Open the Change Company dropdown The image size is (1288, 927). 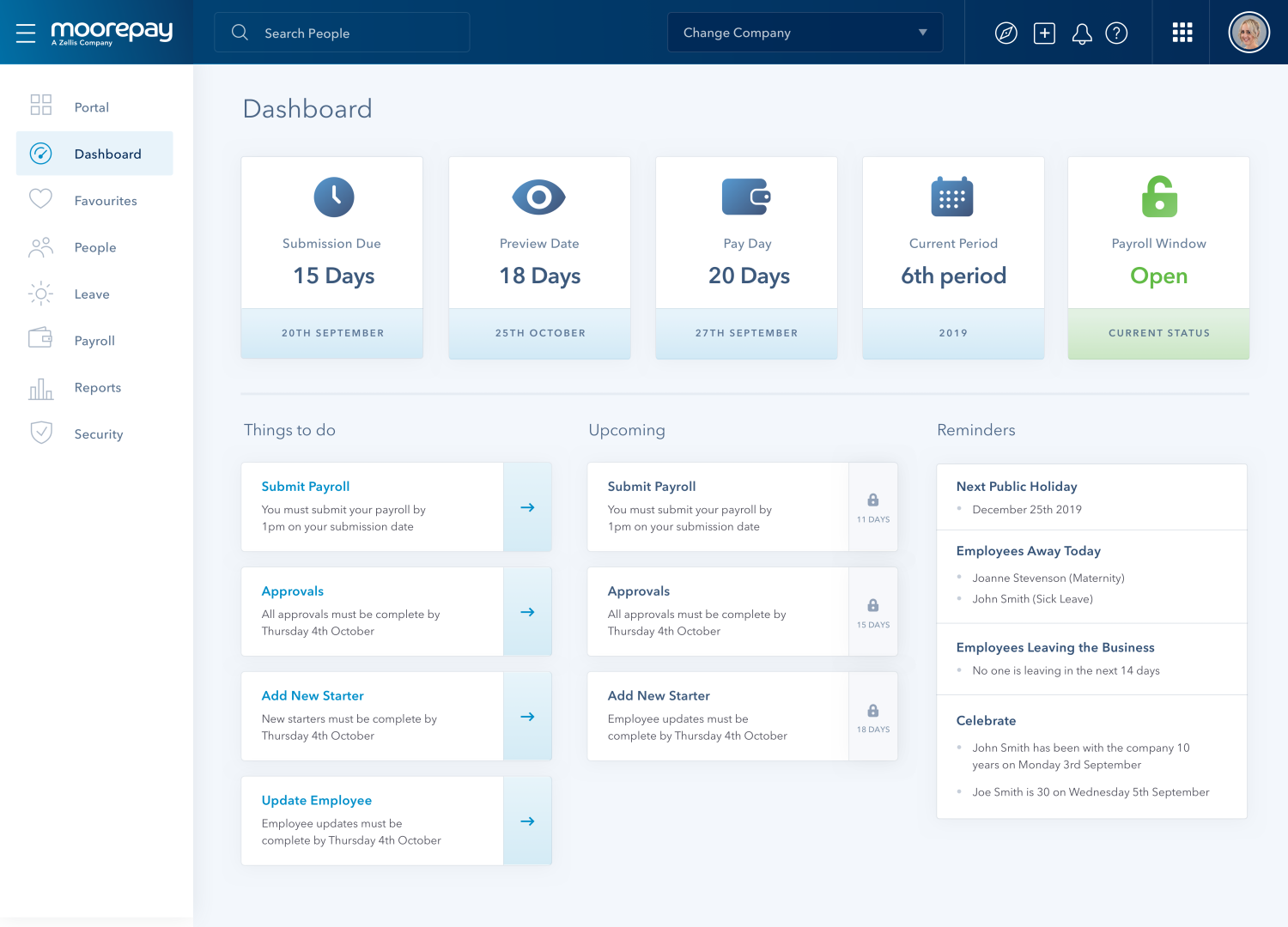[x=805, y=33]
